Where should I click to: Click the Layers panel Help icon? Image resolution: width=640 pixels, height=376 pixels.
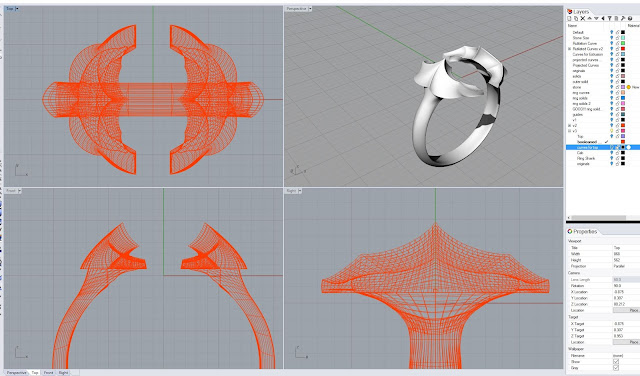[630, 18]
